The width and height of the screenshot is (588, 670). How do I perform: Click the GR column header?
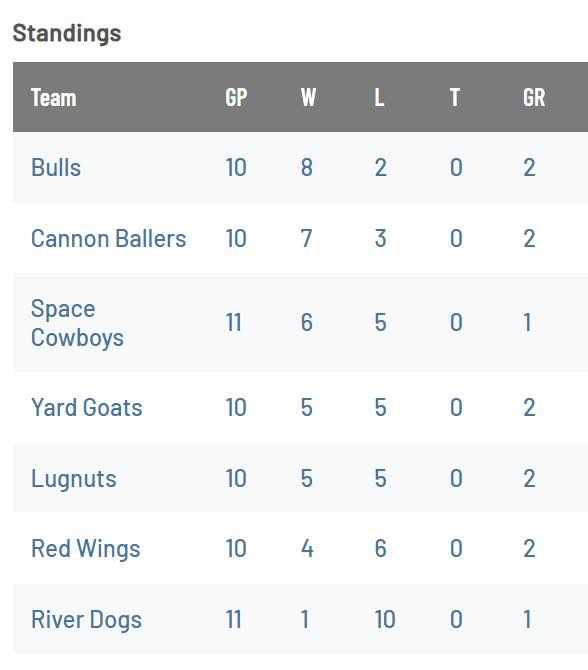(534, 97)
